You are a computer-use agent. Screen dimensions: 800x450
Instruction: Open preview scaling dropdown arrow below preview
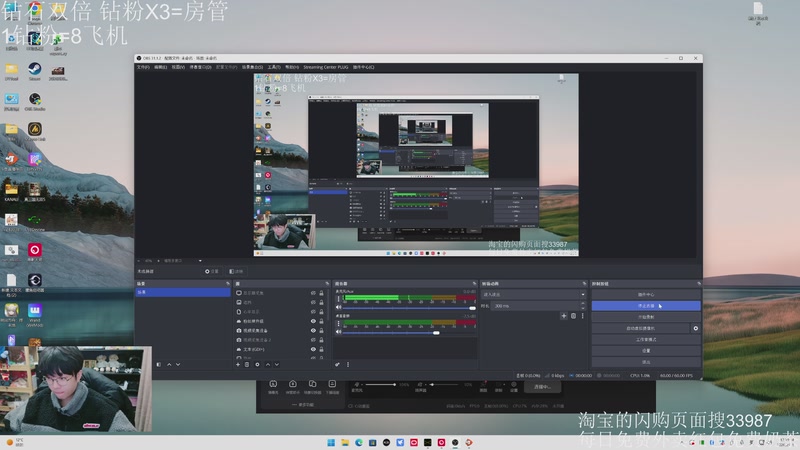pos(200,261)
